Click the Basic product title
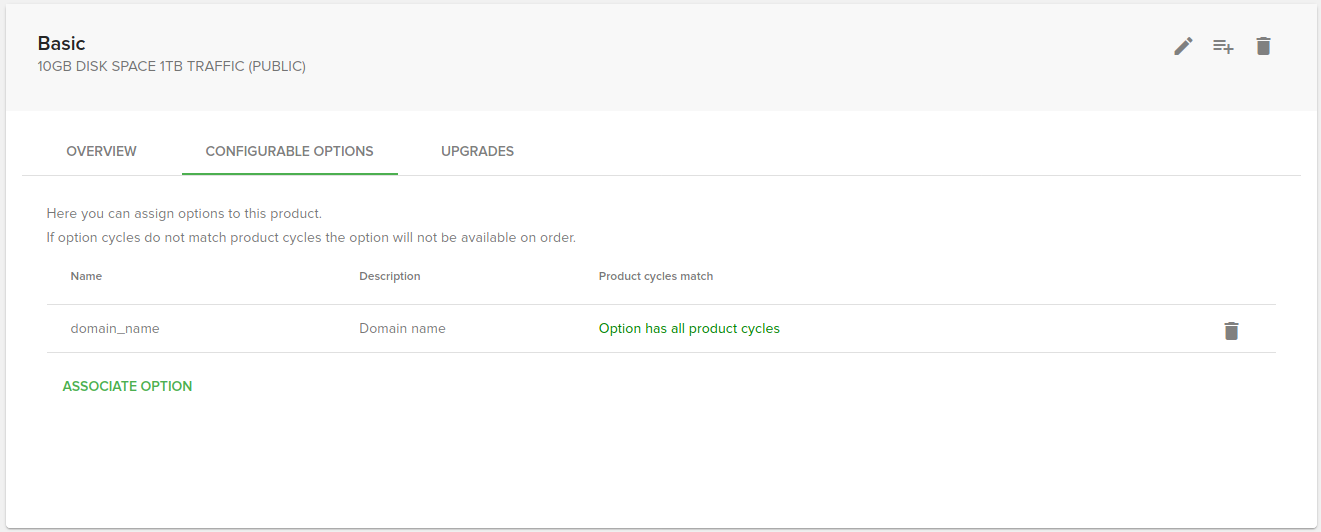The image size is (1321, 532). point(61,44)
